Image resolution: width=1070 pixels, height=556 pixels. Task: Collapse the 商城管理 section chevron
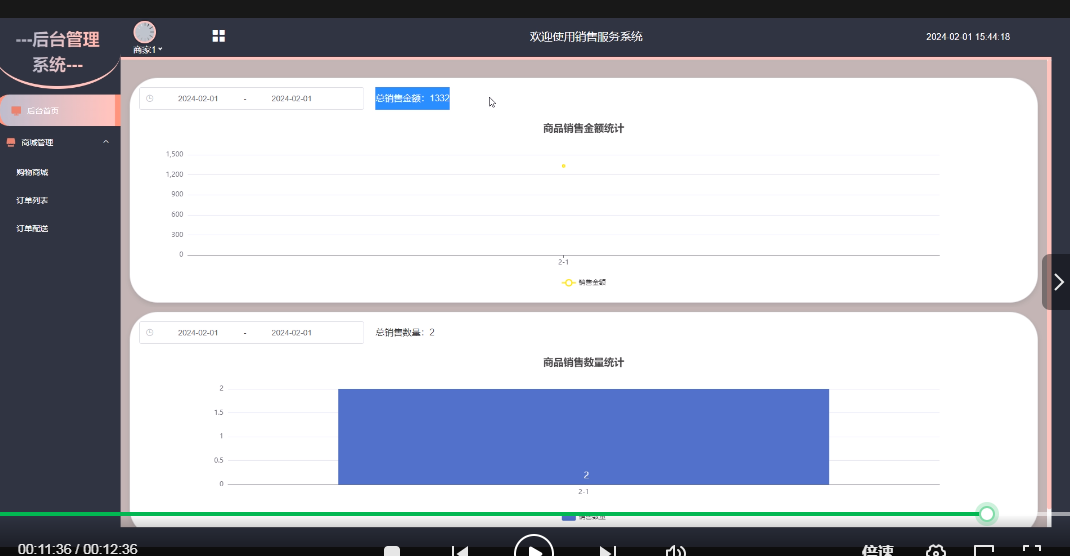click(x=106, y=142)
